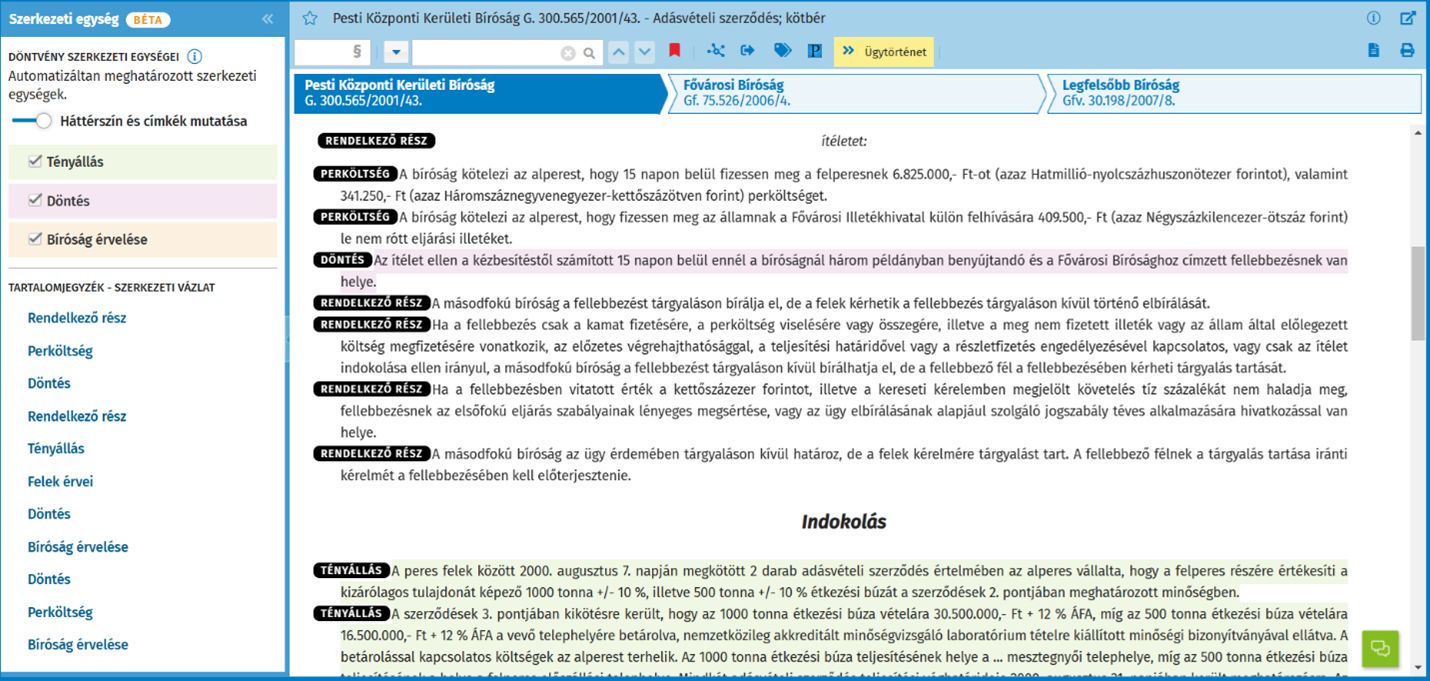Click the paragraph number input field
The height and width of the screenshot is (681, 1430).
point(332,52)
